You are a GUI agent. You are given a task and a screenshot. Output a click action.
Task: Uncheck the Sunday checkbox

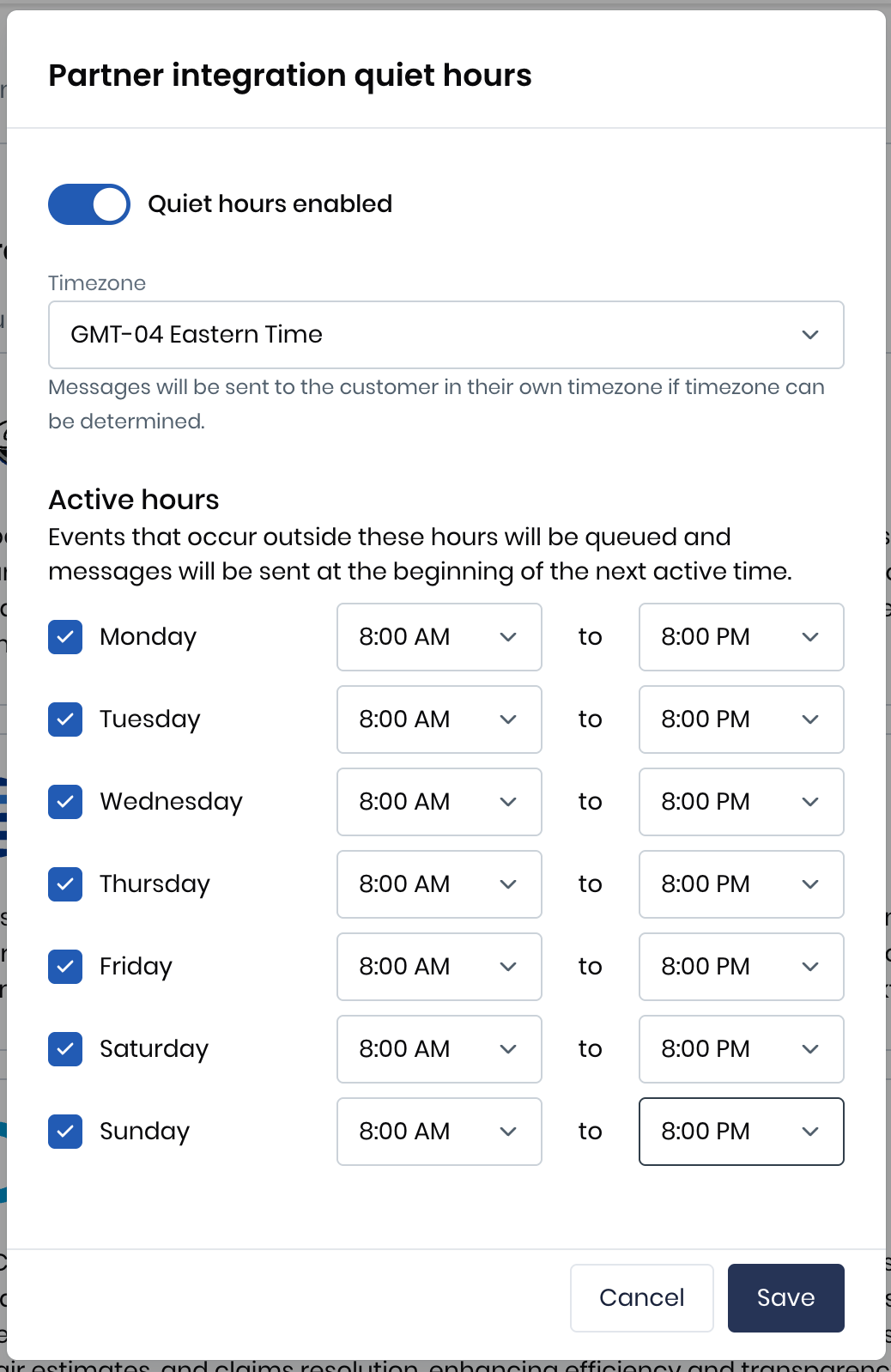[x=65, y=1132]
